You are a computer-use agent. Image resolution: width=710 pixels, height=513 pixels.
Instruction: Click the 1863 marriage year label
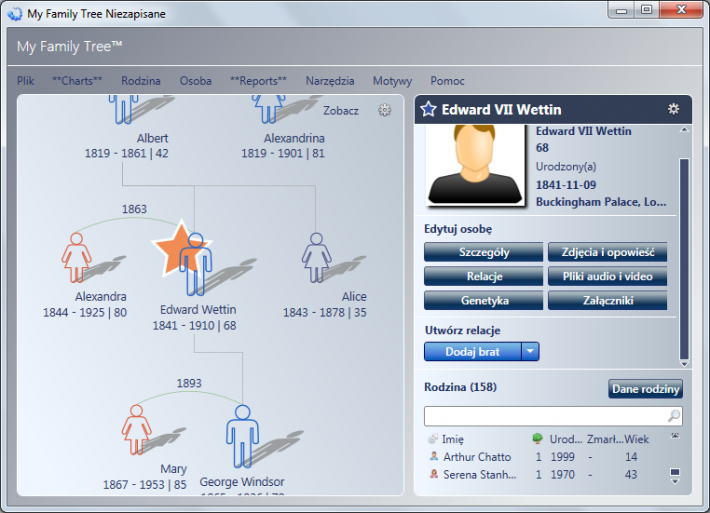134,209
